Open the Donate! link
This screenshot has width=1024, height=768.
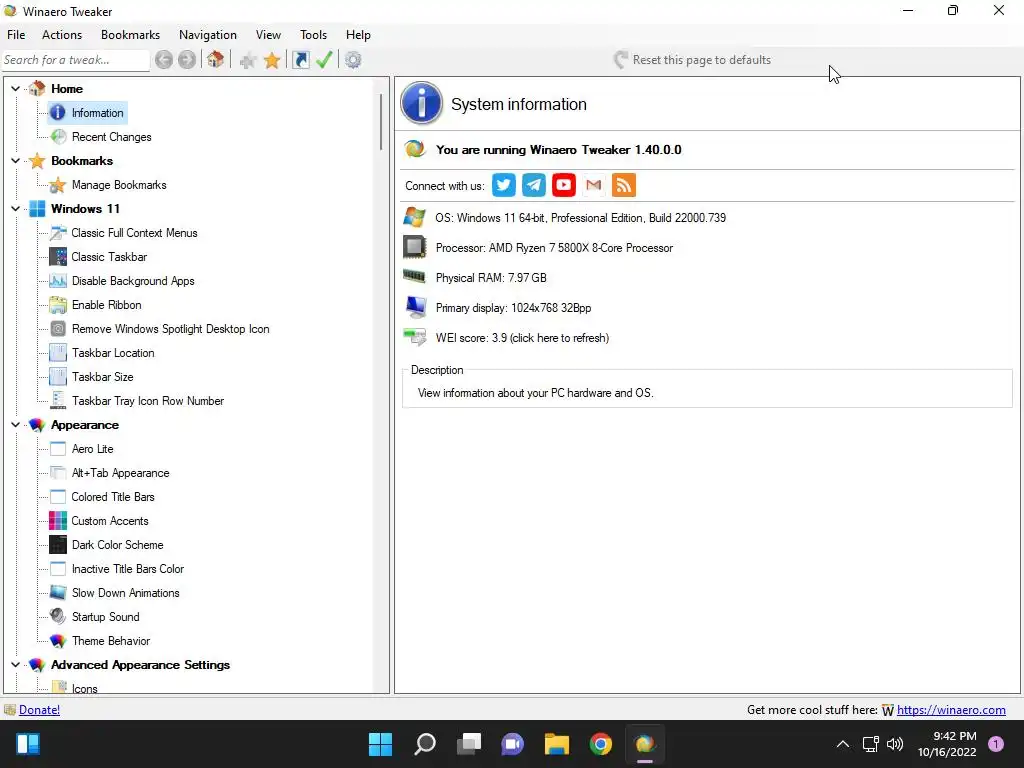click(39, 710)
